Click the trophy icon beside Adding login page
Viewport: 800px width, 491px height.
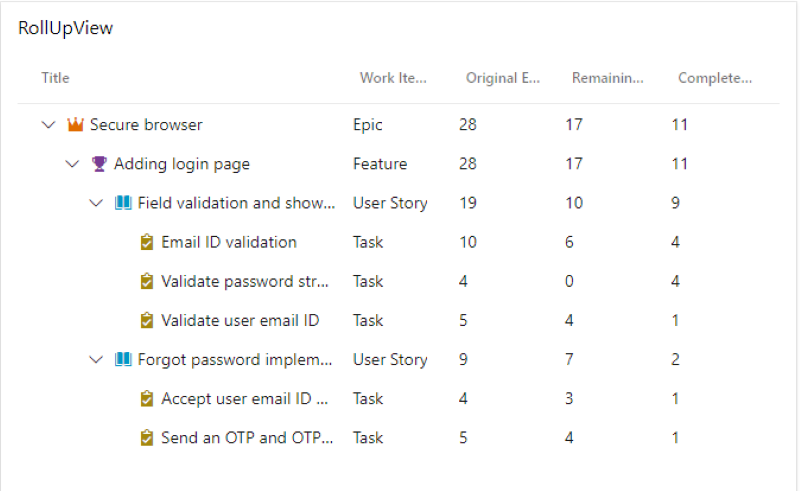coord(99,164)
